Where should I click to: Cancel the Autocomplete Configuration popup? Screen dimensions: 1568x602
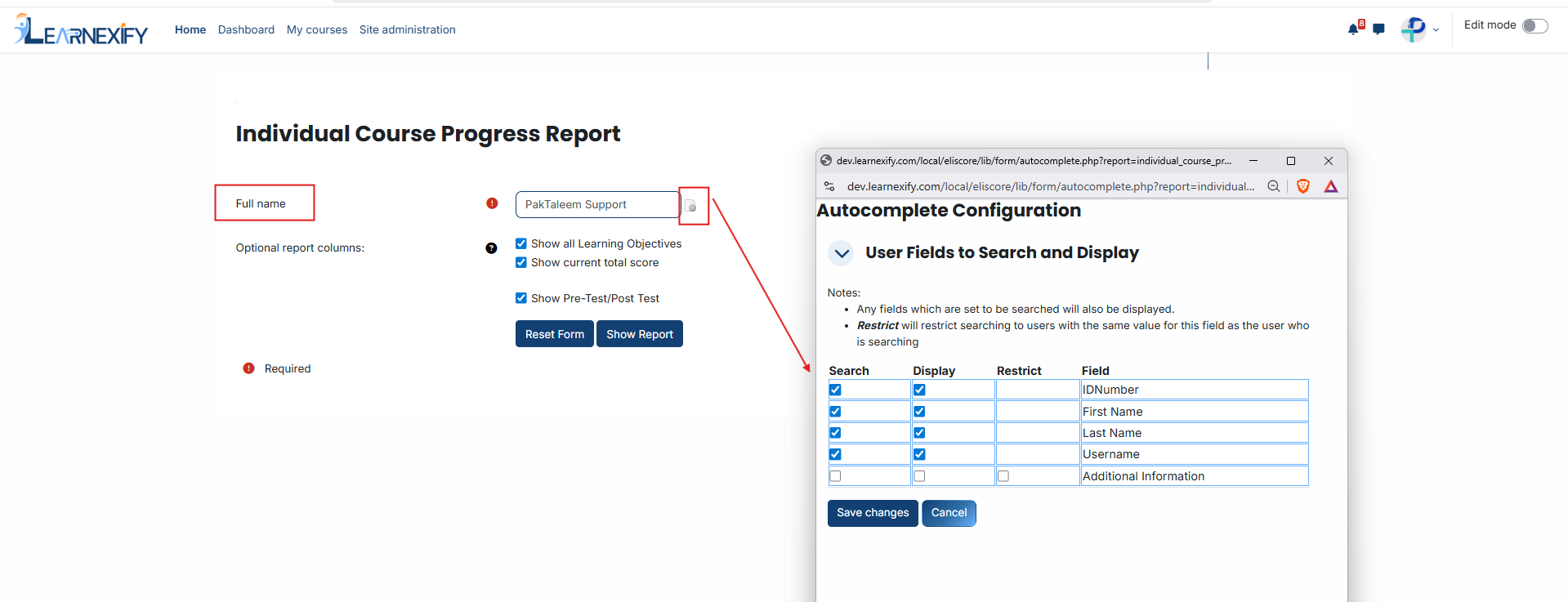point(949,513)
